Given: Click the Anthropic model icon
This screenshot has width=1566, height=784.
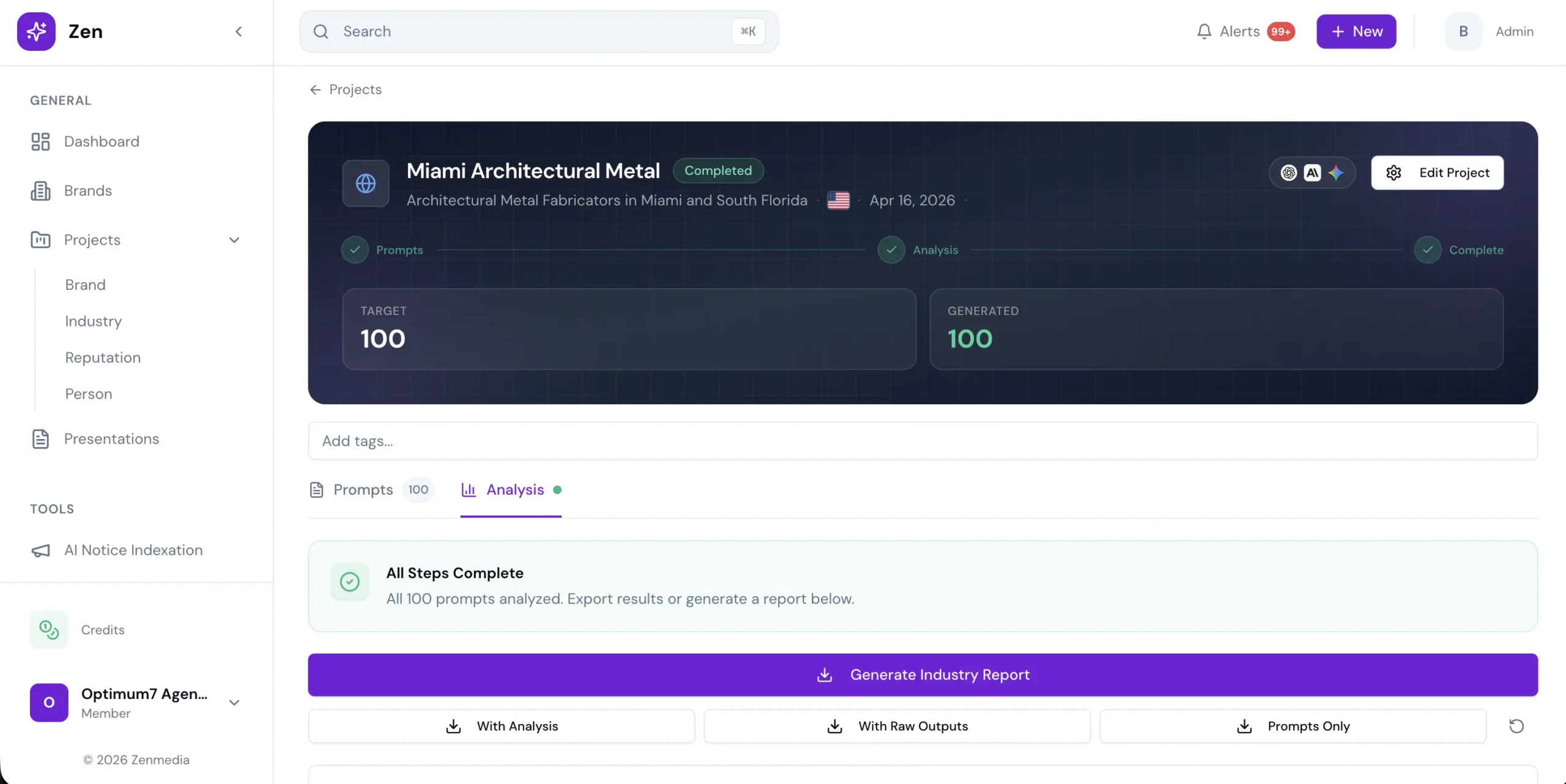Looking at the screenshot, I should [1312, 173].
